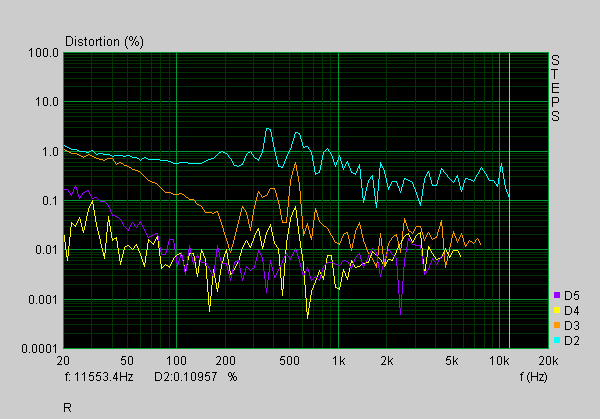Select the D5 legend label

(x=572, y=295)
